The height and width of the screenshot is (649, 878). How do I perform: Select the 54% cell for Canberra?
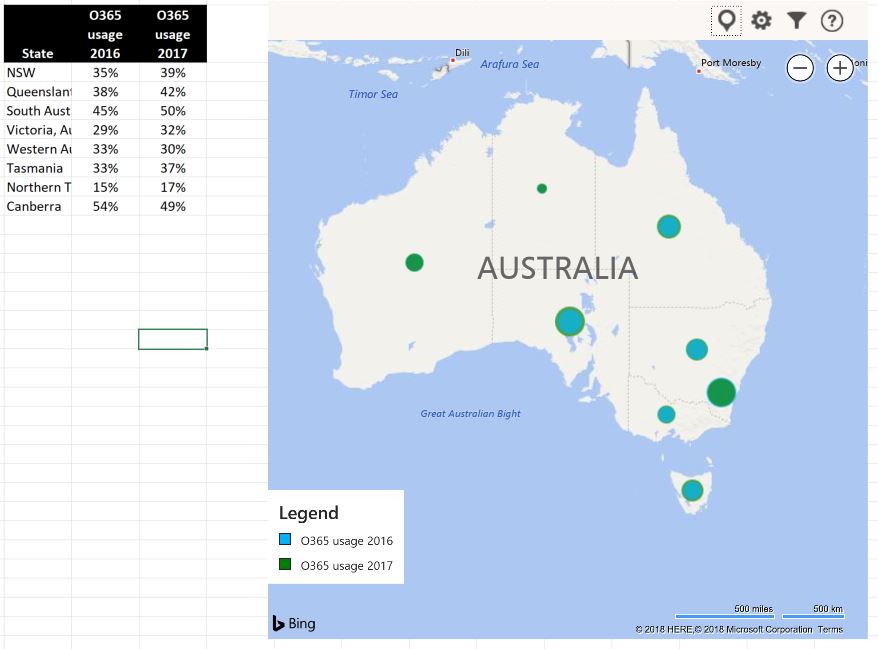click(x=105, y=206)
